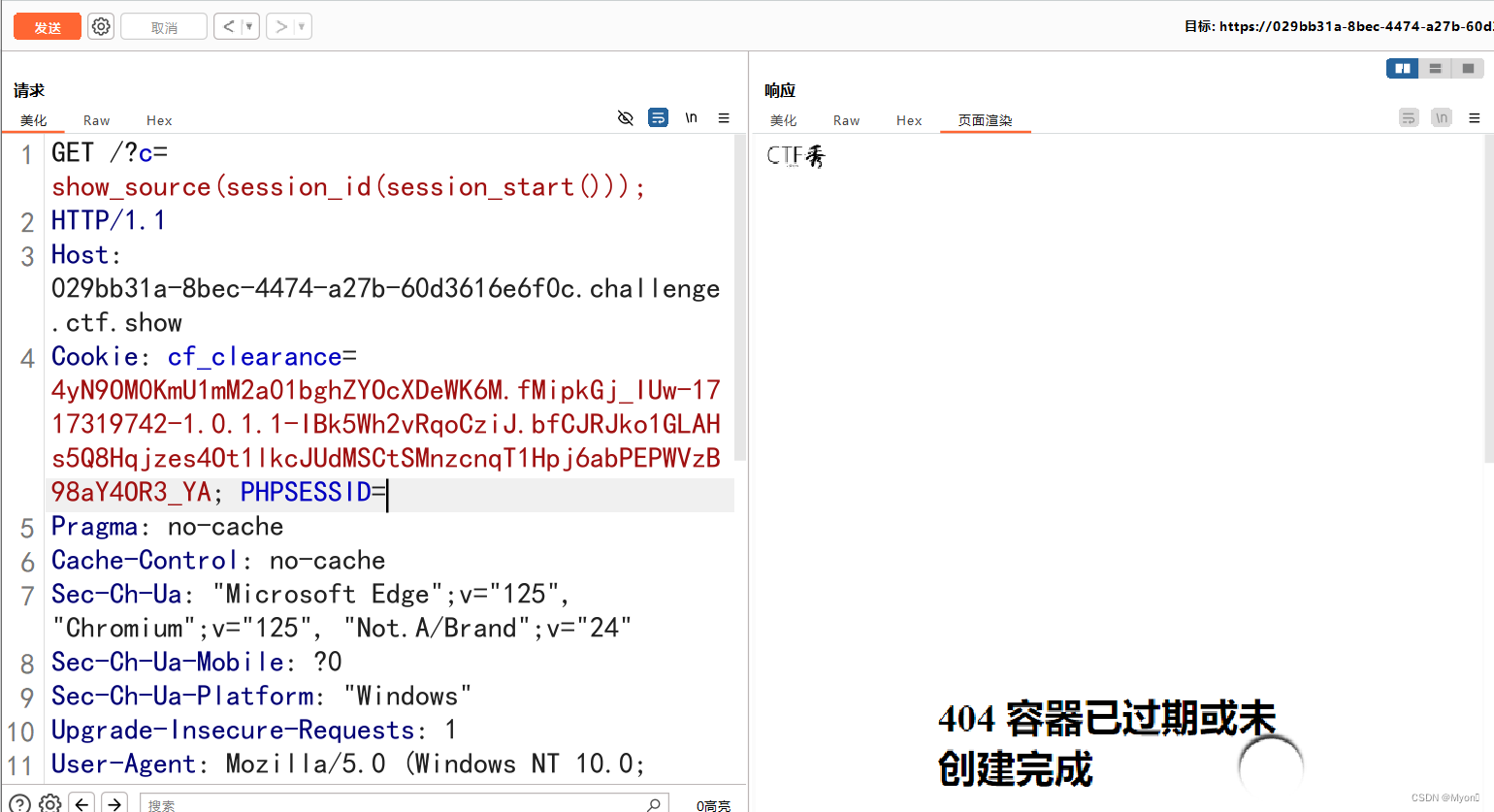Open the request Hex tab

click(x=158, y=120)
